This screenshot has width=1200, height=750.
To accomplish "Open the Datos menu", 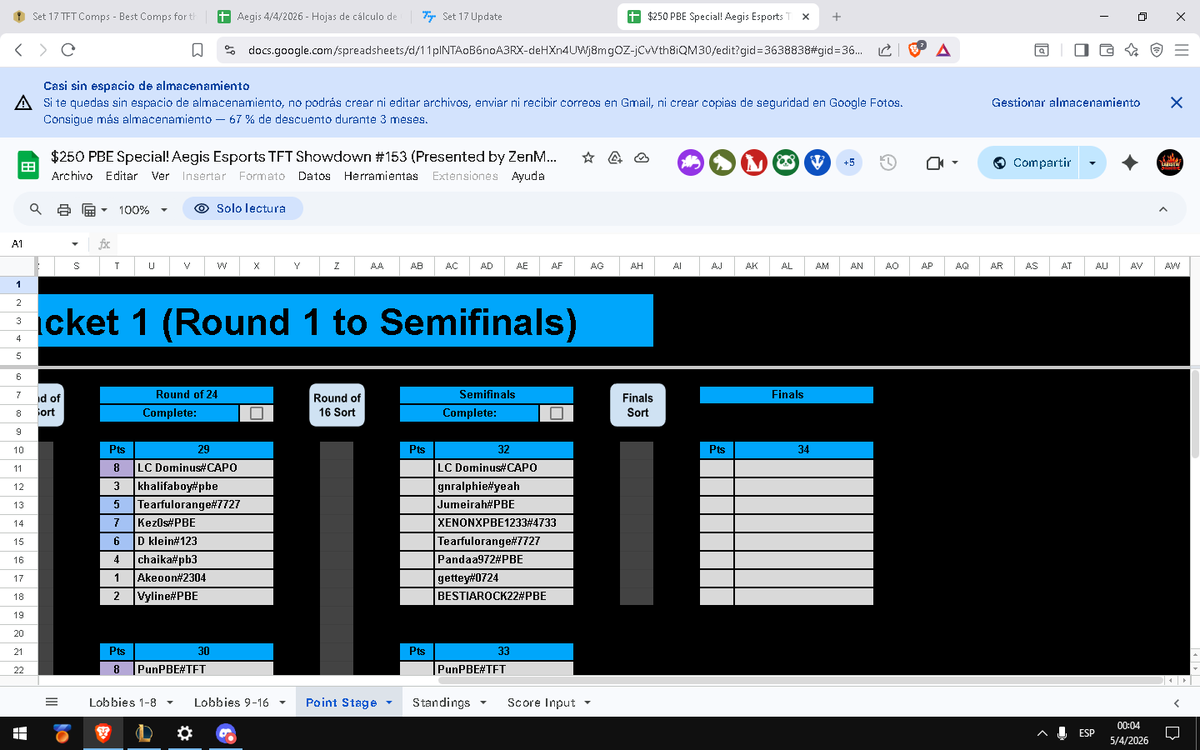I will [314, 176].
